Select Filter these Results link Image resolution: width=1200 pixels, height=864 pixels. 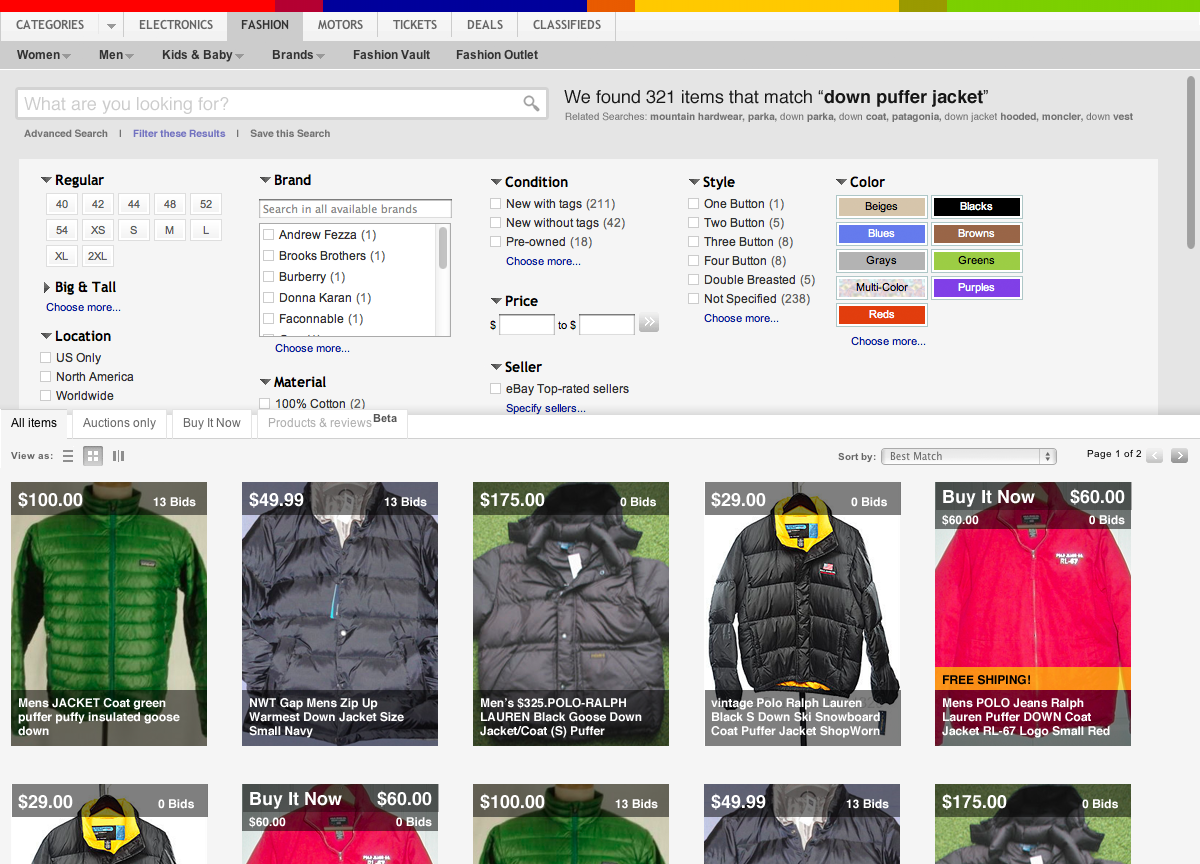(179, 134)
